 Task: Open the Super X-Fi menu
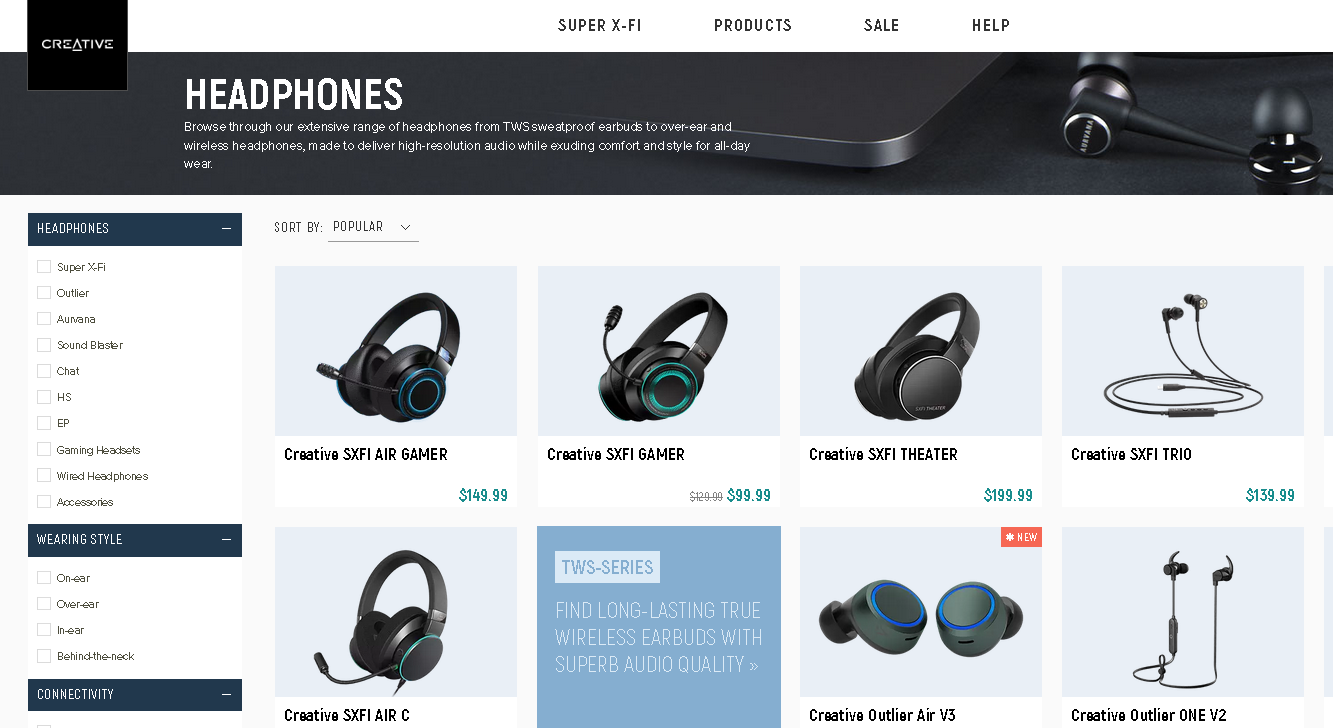[x=600, y=26]
